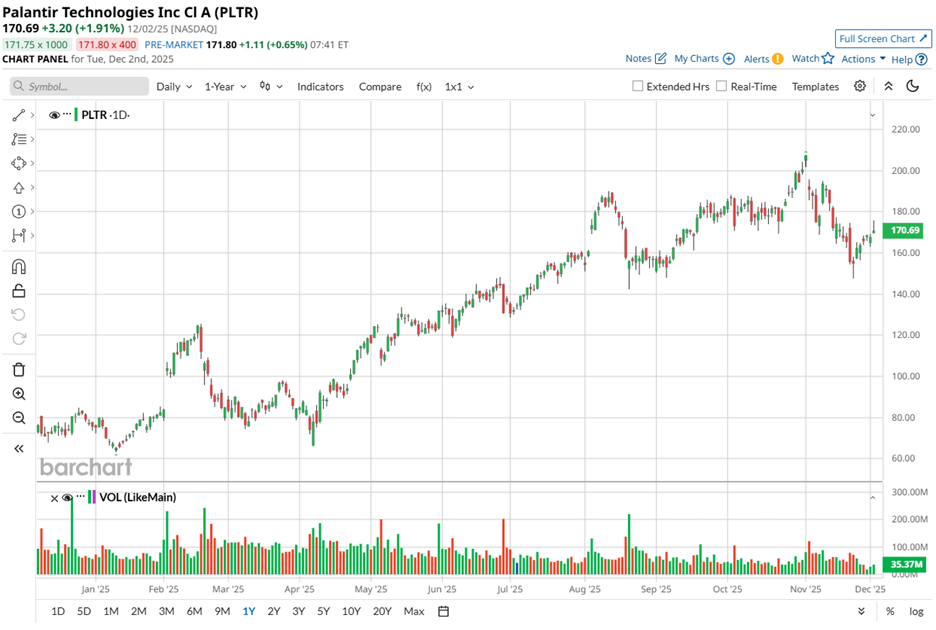936x630 pixels.
Task: Select the 6M time range tab
Action: [x=194, y=611]
